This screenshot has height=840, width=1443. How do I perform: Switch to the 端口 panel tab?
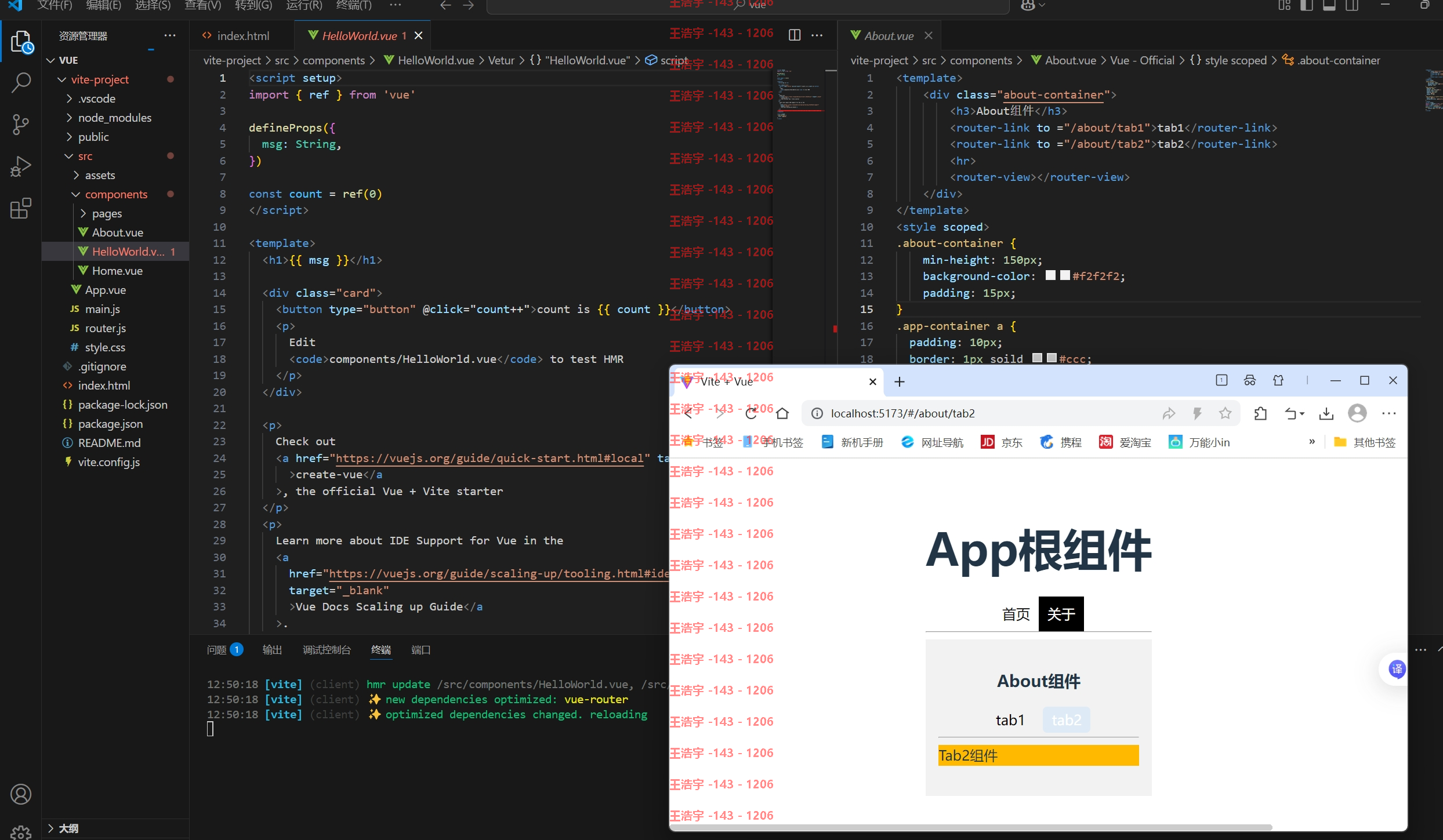(420, 650)
